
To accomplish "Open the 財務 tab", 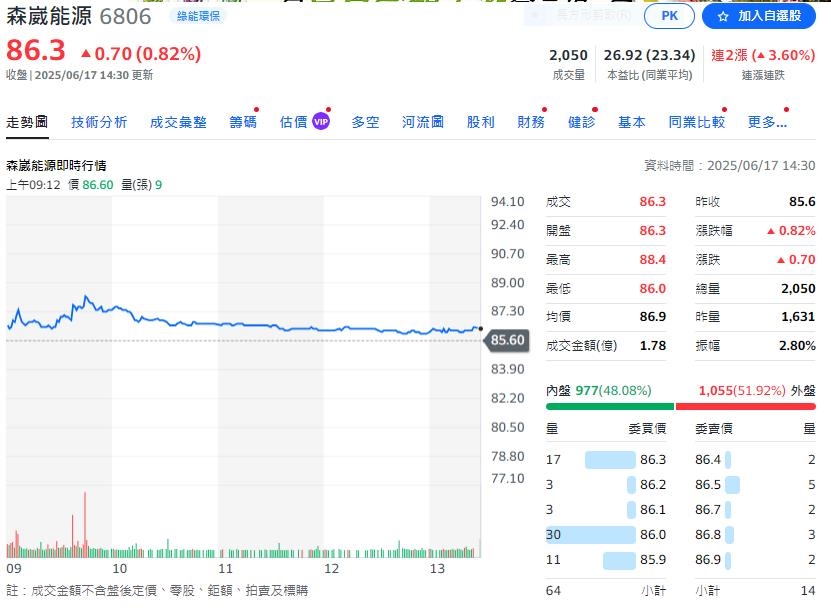I will coord(533,120).
